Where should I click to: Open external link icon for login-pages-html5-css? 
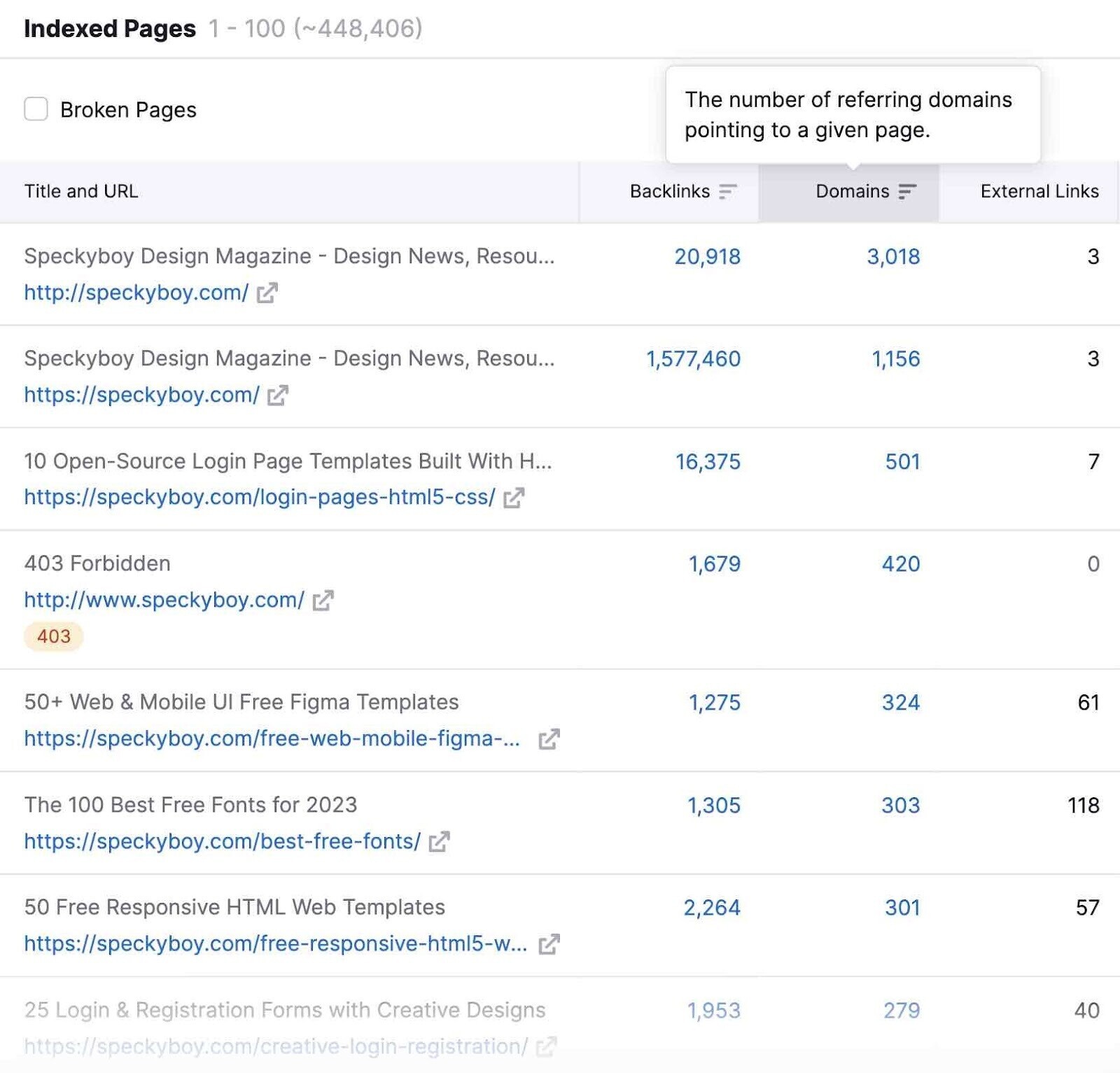pyautogui.click(x=514, y=498)
